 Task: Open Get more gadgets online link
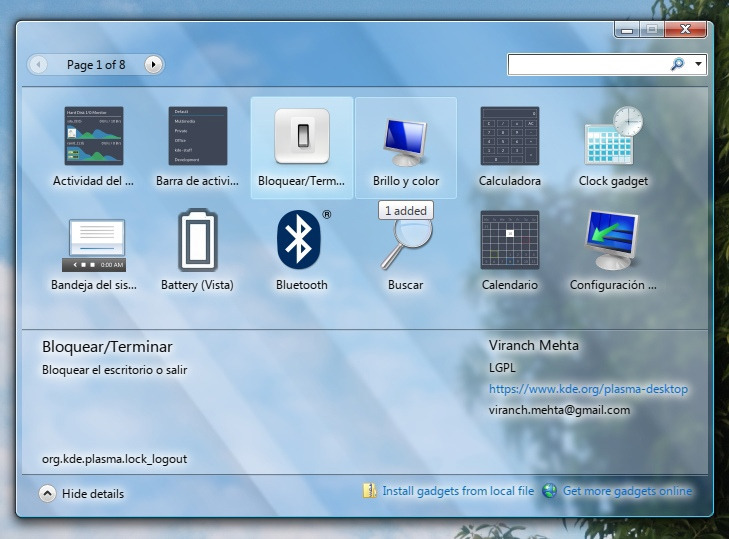626,491
